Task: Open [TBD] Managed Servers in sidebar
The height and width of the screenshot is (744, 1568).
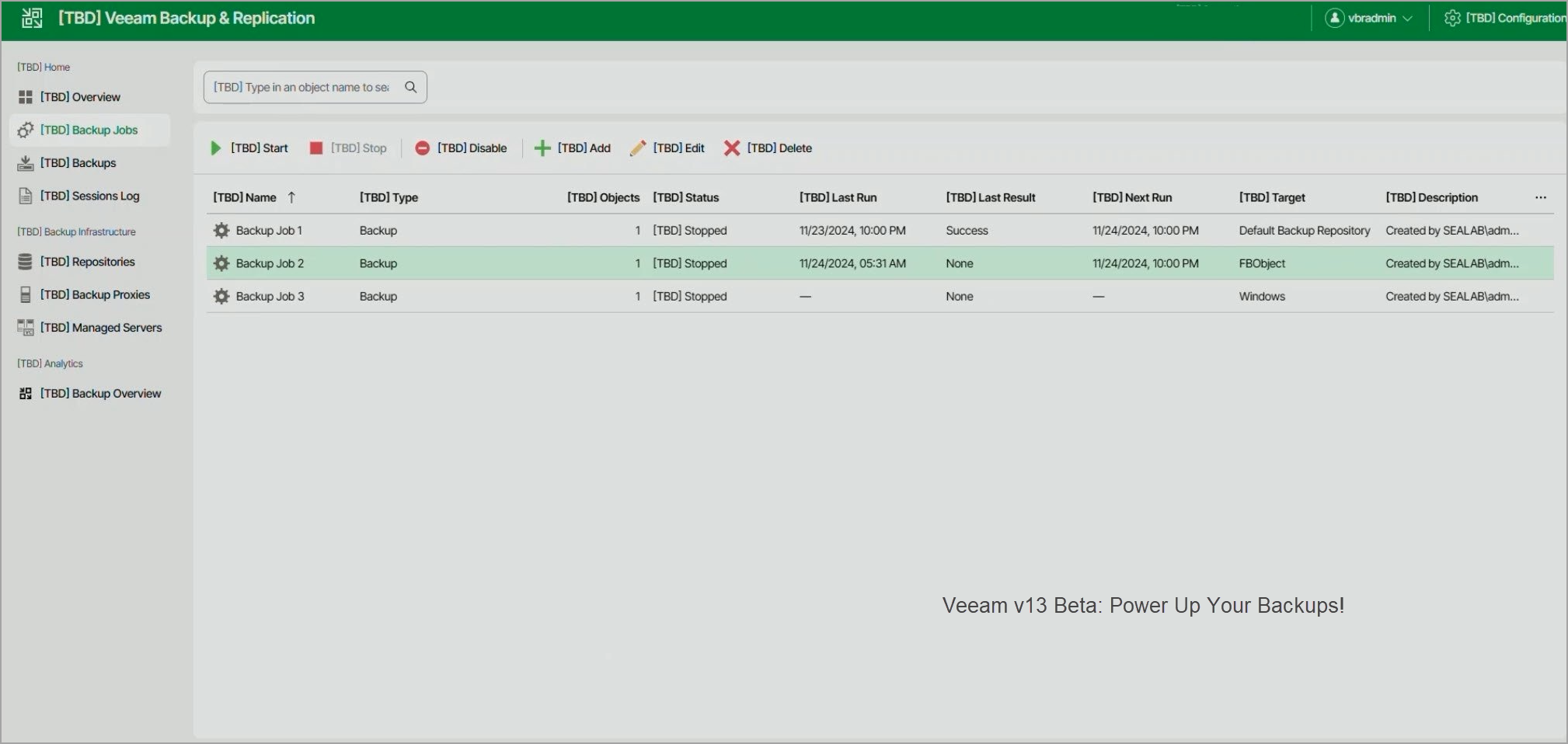Action: [x=101, y=328]
